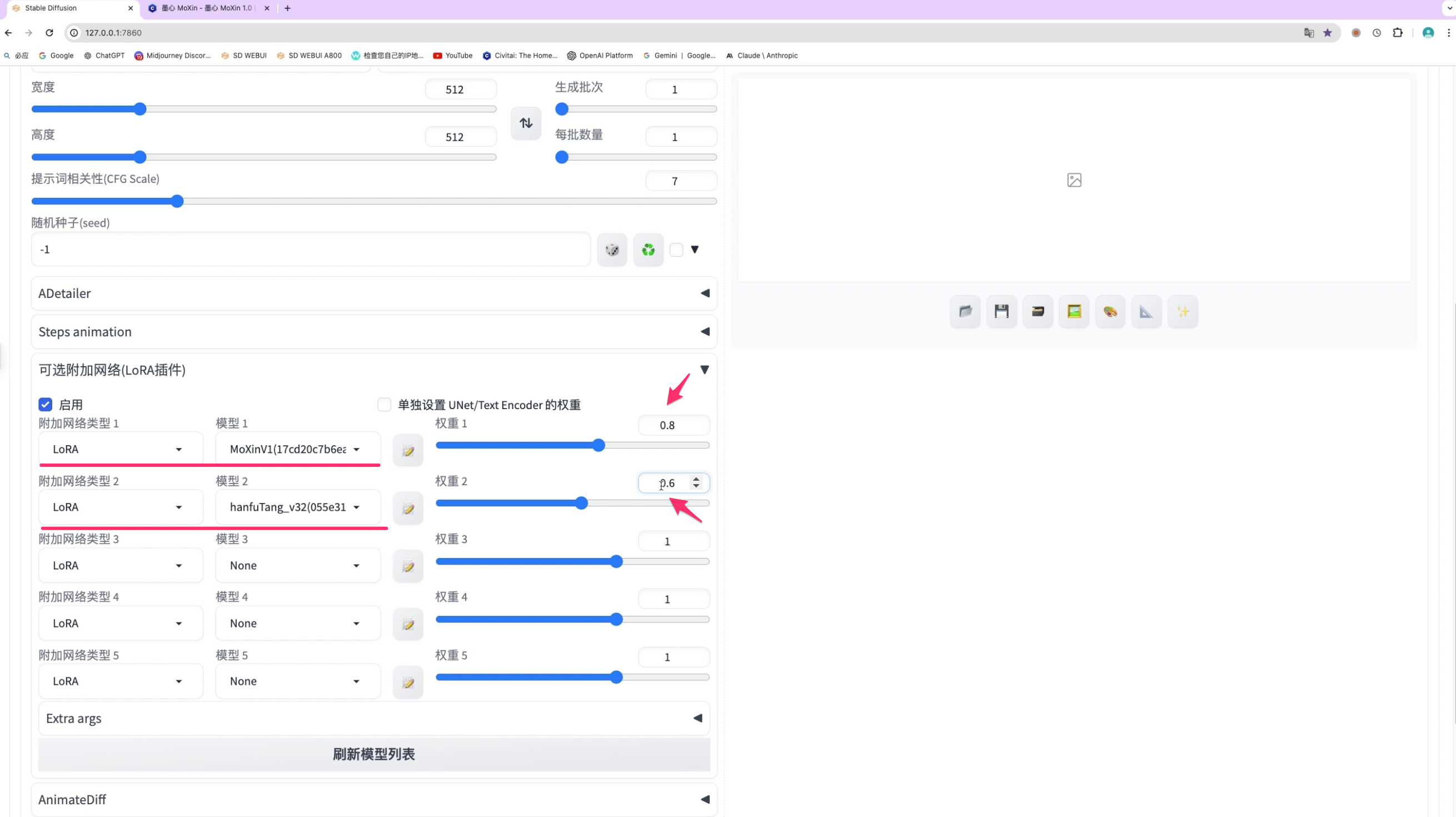
Task: Click the CFG Scale slider handle
Action: (177, 201)
